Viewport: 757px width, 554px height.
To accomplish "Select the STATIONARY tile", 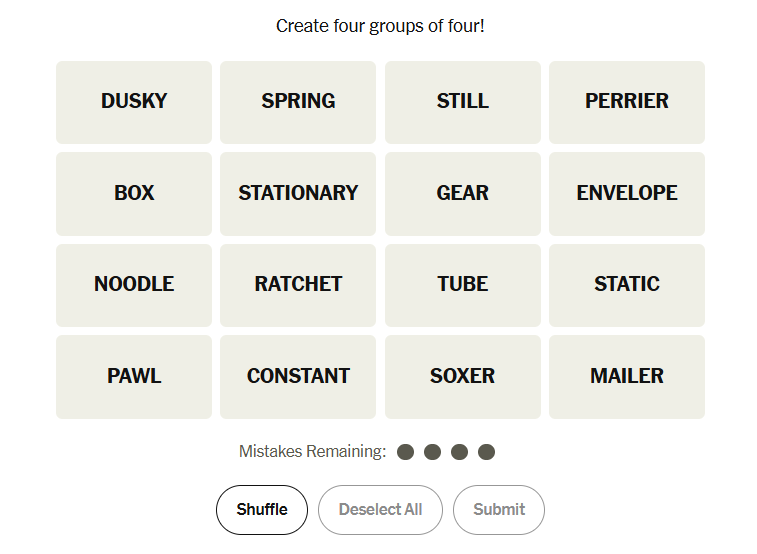I will coord(298,193).
